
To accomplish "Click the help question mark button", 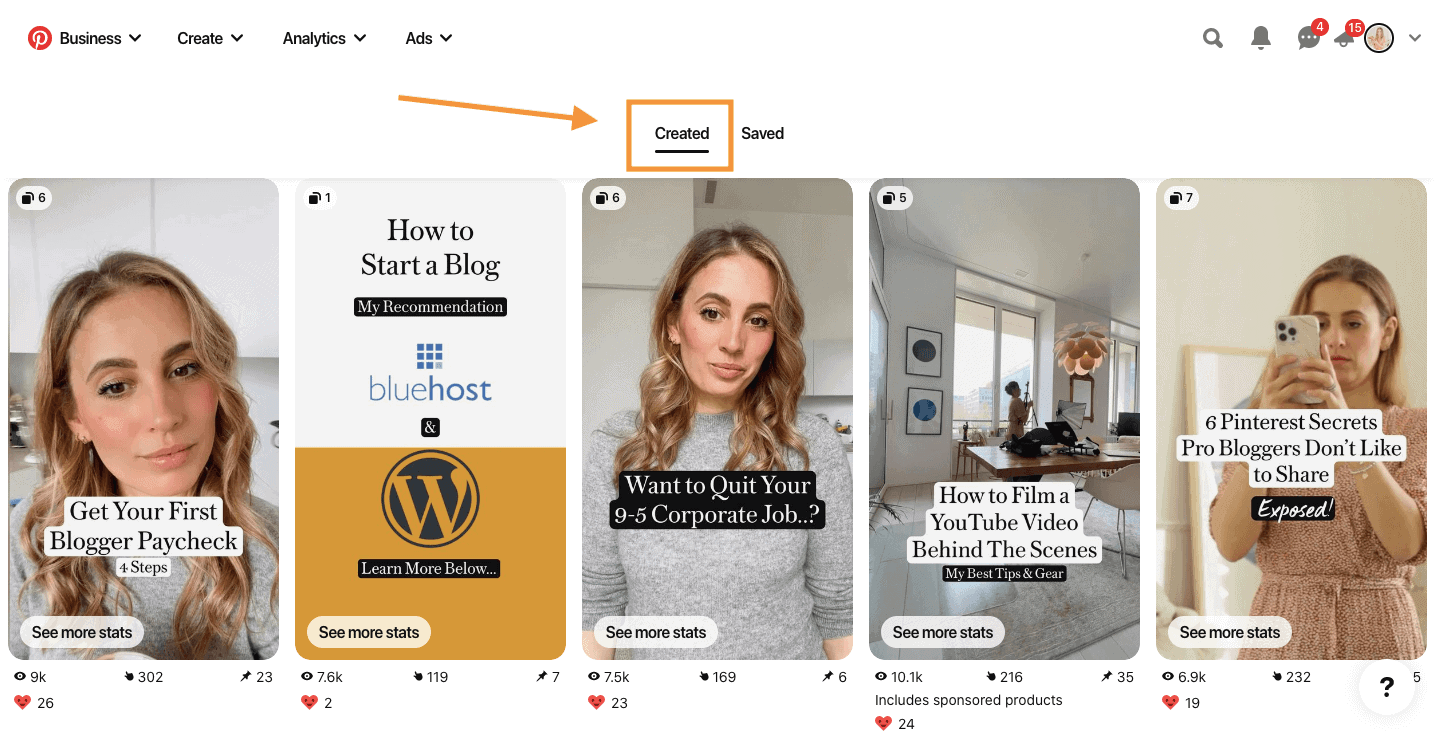I will [x=1386, y=688].
